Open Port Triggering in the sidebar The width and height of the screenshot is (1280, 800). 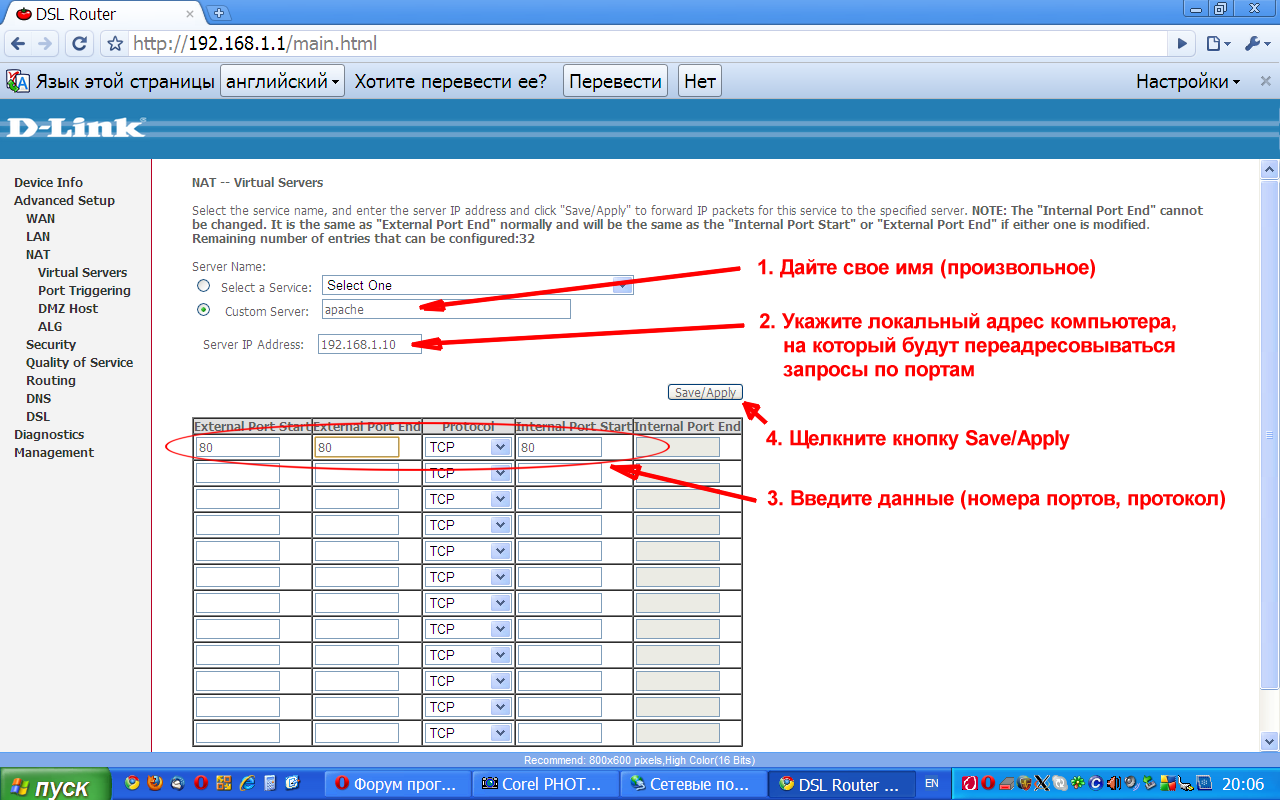point(84,291)
